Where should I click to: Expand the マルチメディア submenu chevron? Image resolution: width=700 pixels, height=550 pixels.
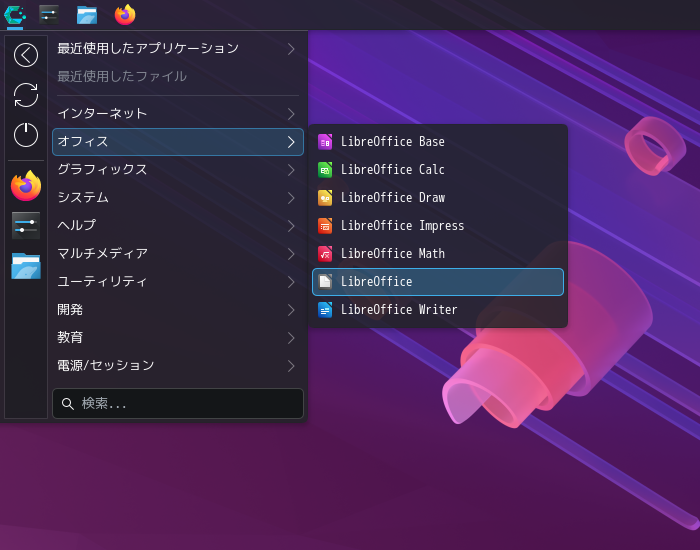(x=291, y=254)
